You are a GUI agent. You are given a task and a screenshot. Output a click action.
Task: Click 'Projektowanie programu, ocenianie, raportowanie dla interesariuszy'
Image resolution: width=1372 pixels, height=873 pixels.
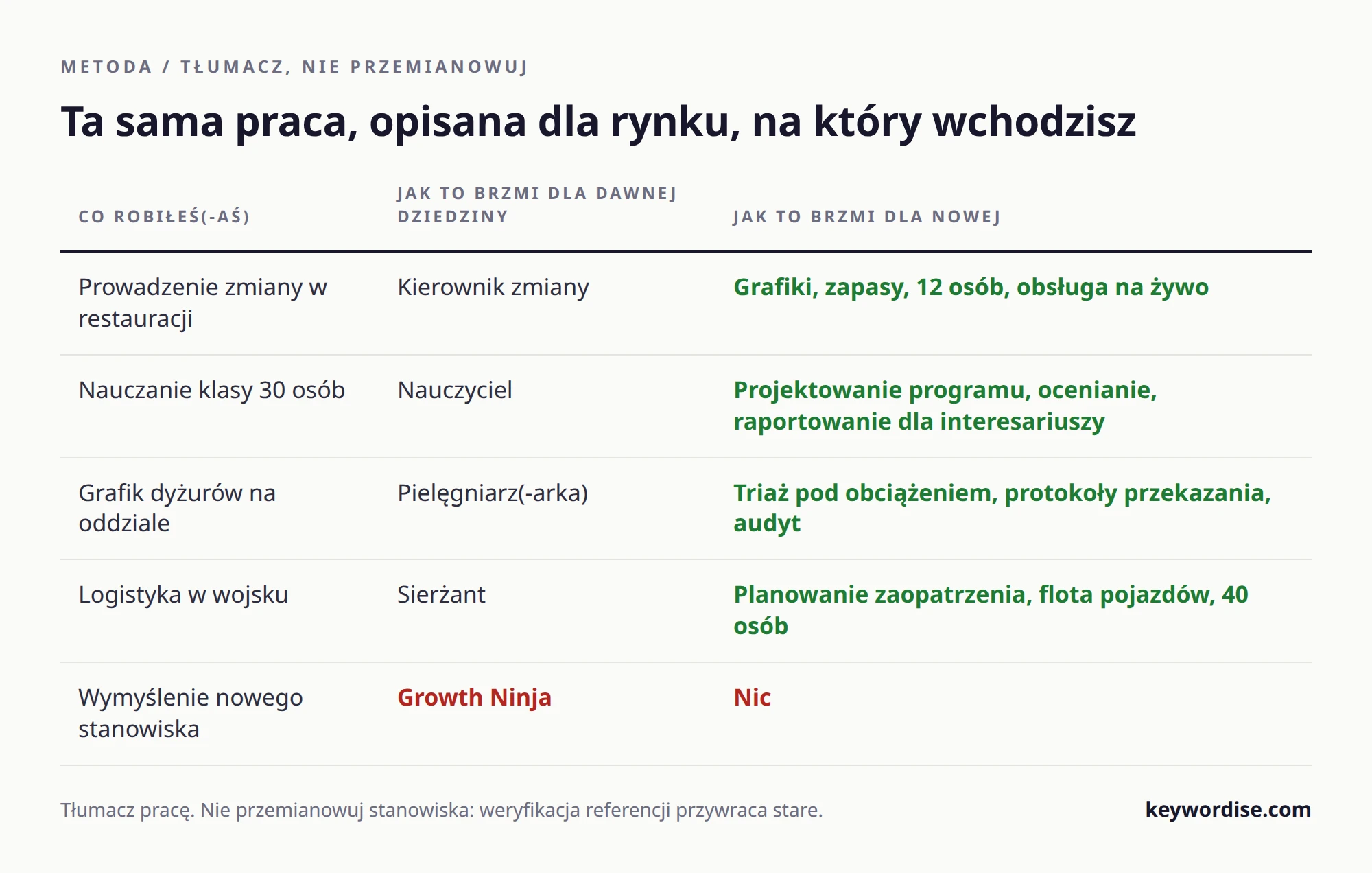945,406
